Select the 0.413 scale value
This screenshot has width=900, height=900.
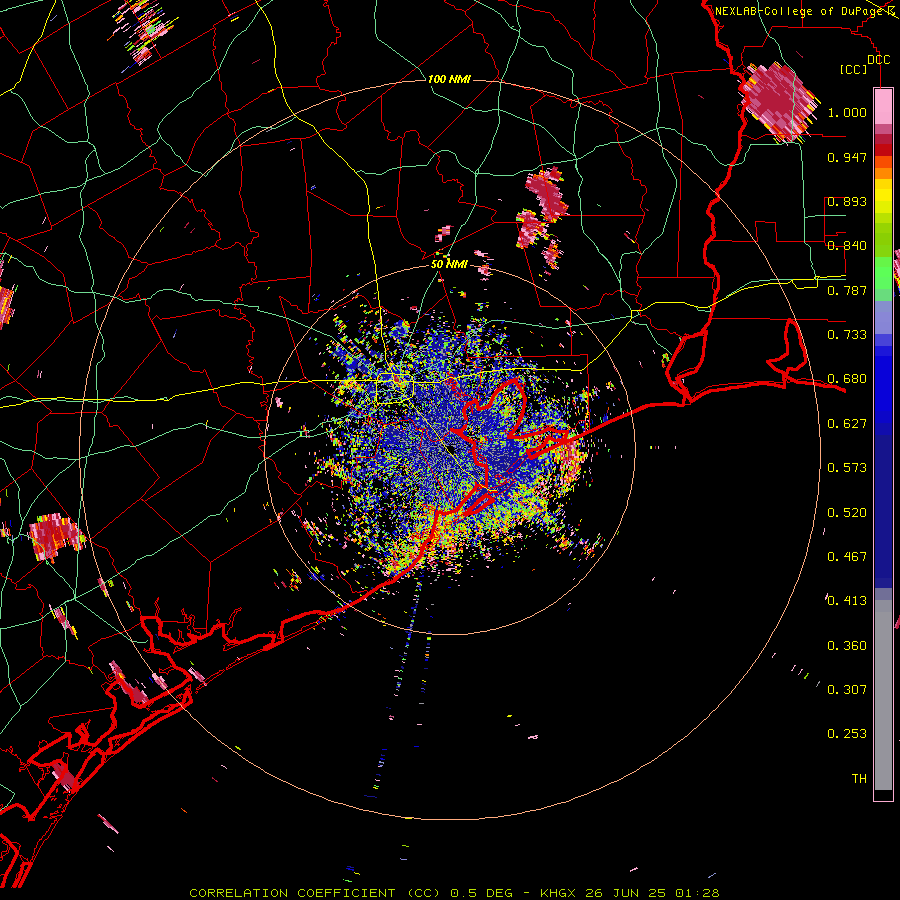pyautogui.click(x=847, y=601)
